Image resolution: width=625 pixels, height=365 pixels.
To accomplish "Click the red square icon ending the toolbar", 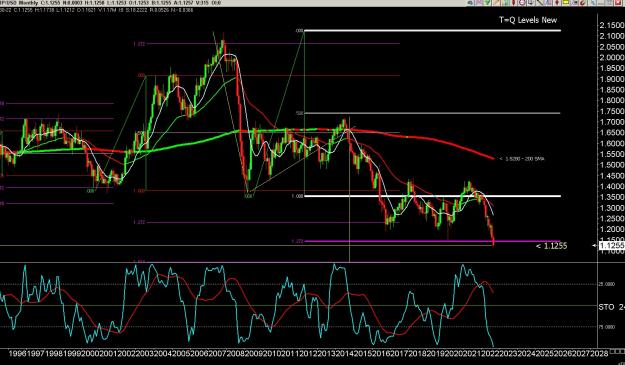I will [618, 2].
